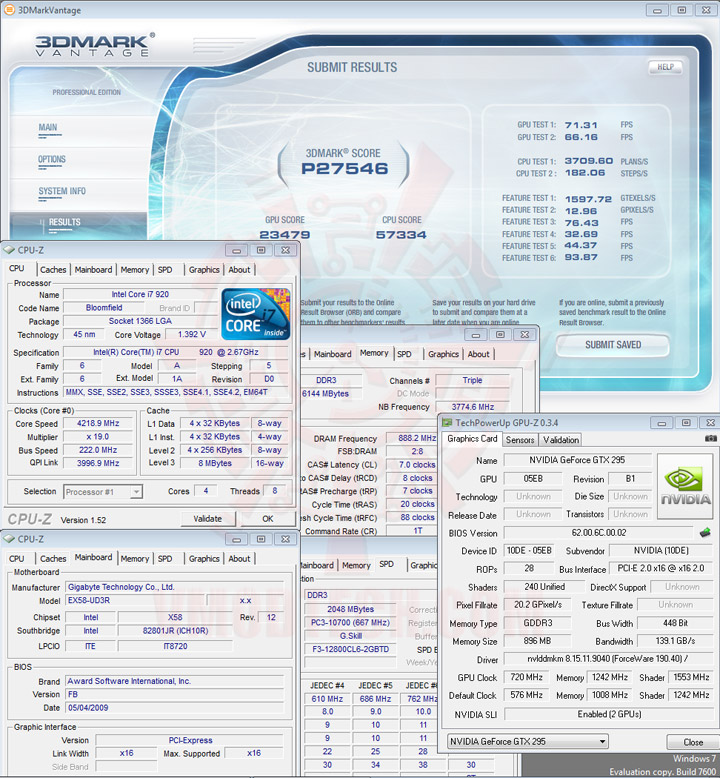The width and height of the screenshot is (720, 778).
Task: Click the GPU-Z screenshot camera icon
Action: [x=710, y=439]
